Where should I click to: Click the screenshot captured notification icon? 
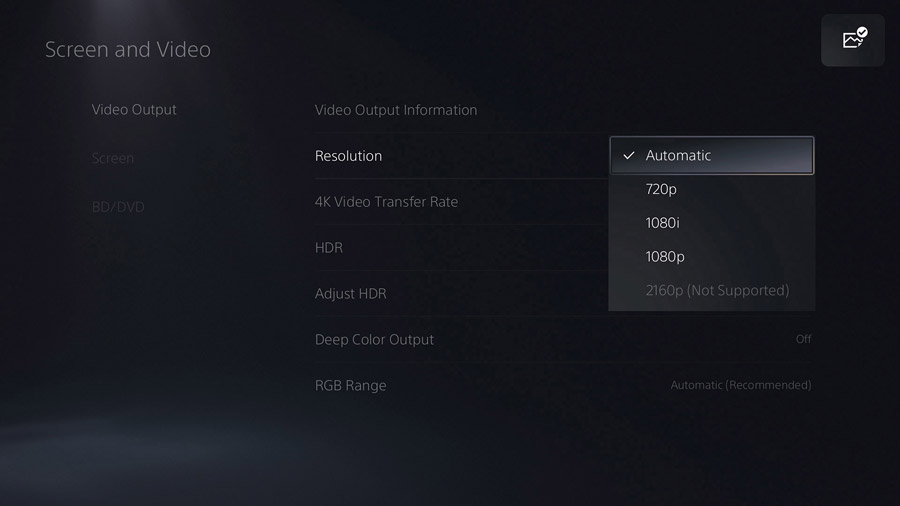coord(853,40)
